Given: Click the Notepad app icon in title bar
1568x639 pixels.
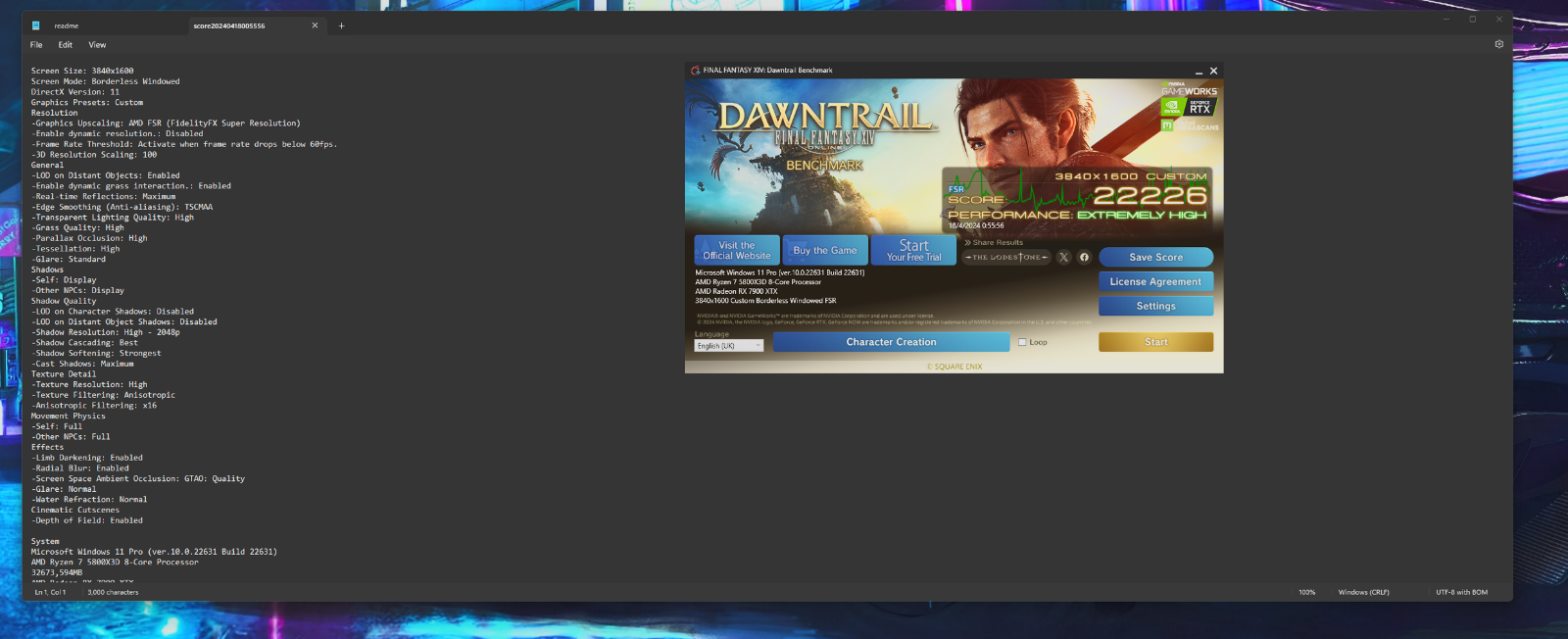Looking at the screenshot, I should click(x=36, y=25).
